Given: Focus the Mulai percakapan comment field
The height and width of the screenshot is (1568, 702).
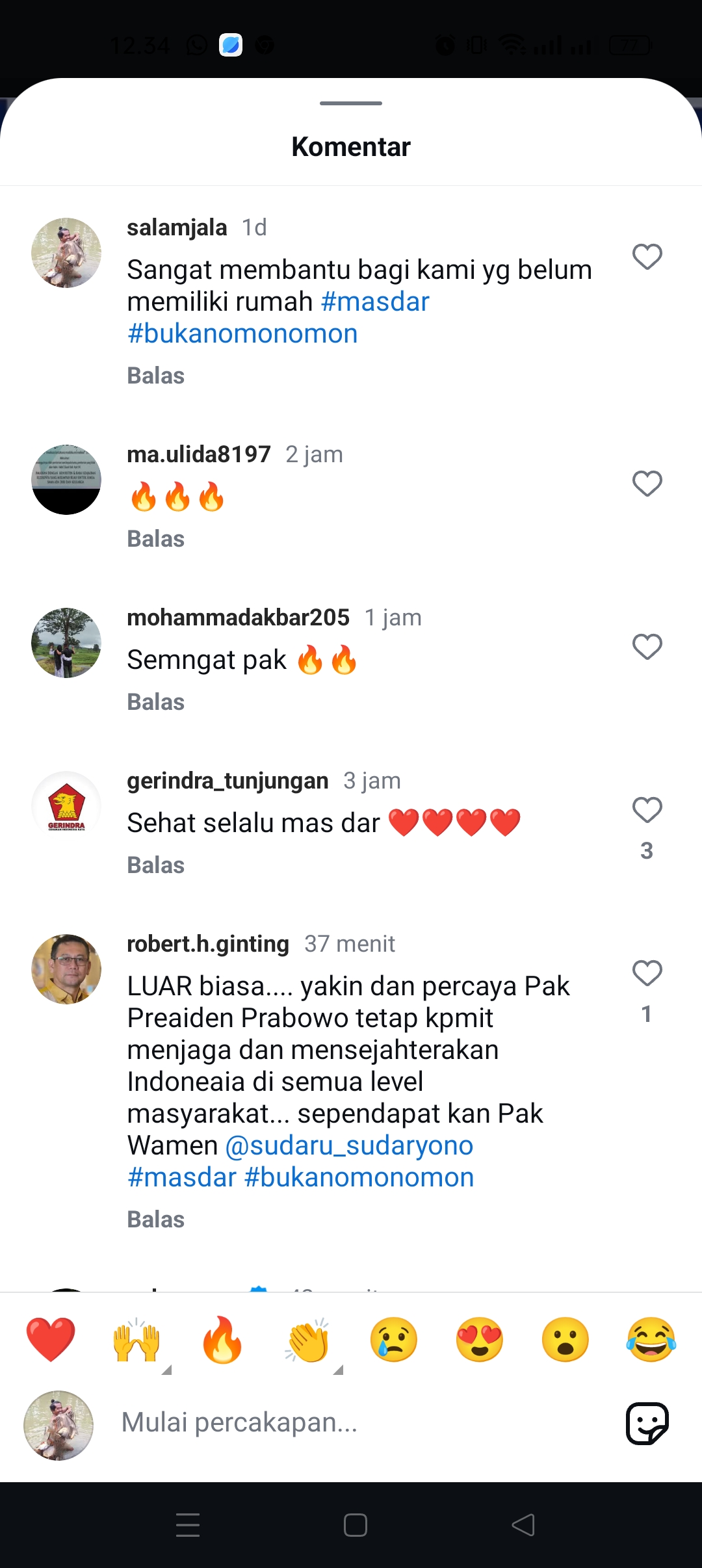Looking at the screenshot, I should [x=364, y=1423].
